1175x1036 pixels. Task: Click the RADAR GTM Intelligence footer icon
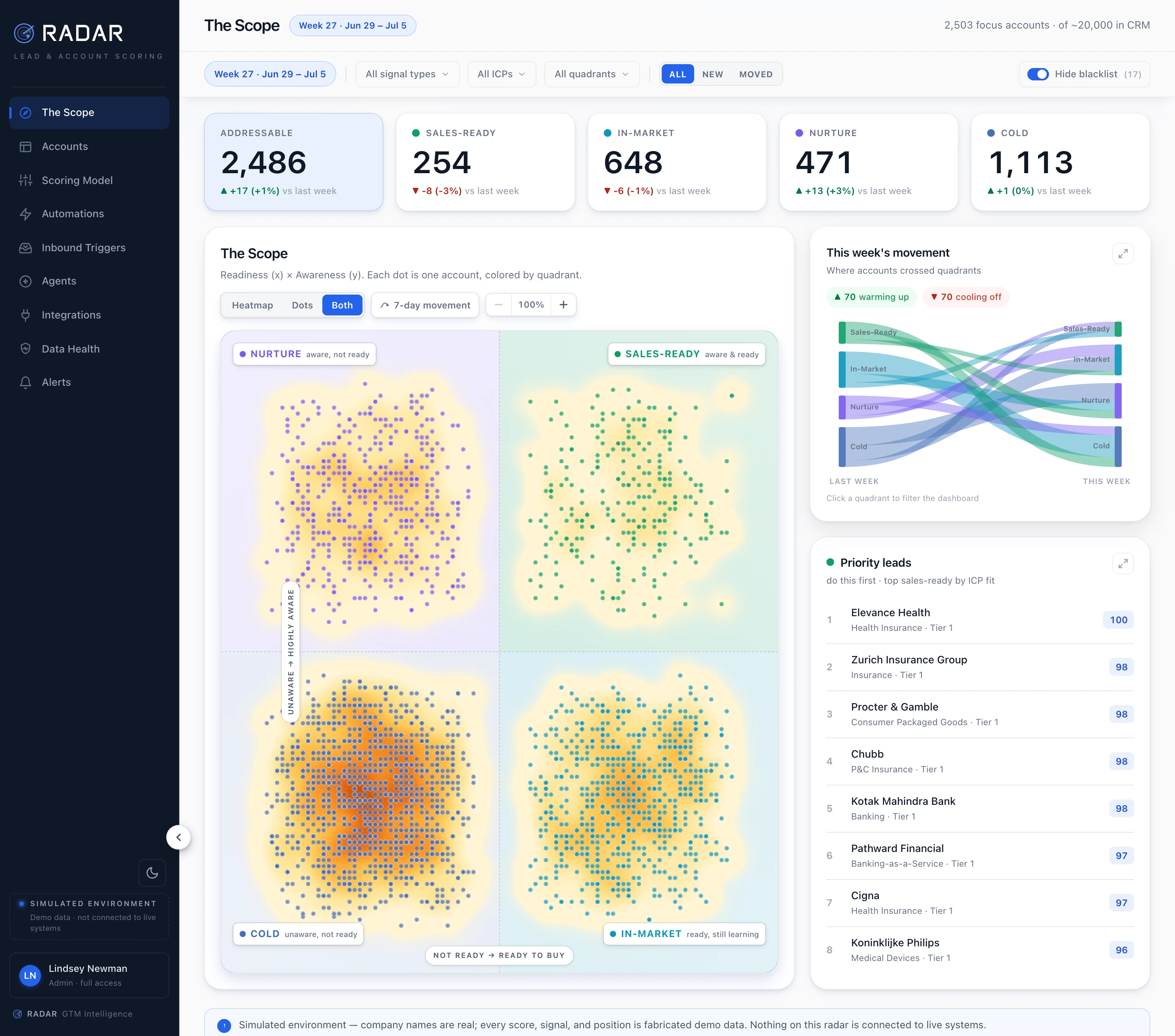pyautogui.click(x=18, y=1014)
